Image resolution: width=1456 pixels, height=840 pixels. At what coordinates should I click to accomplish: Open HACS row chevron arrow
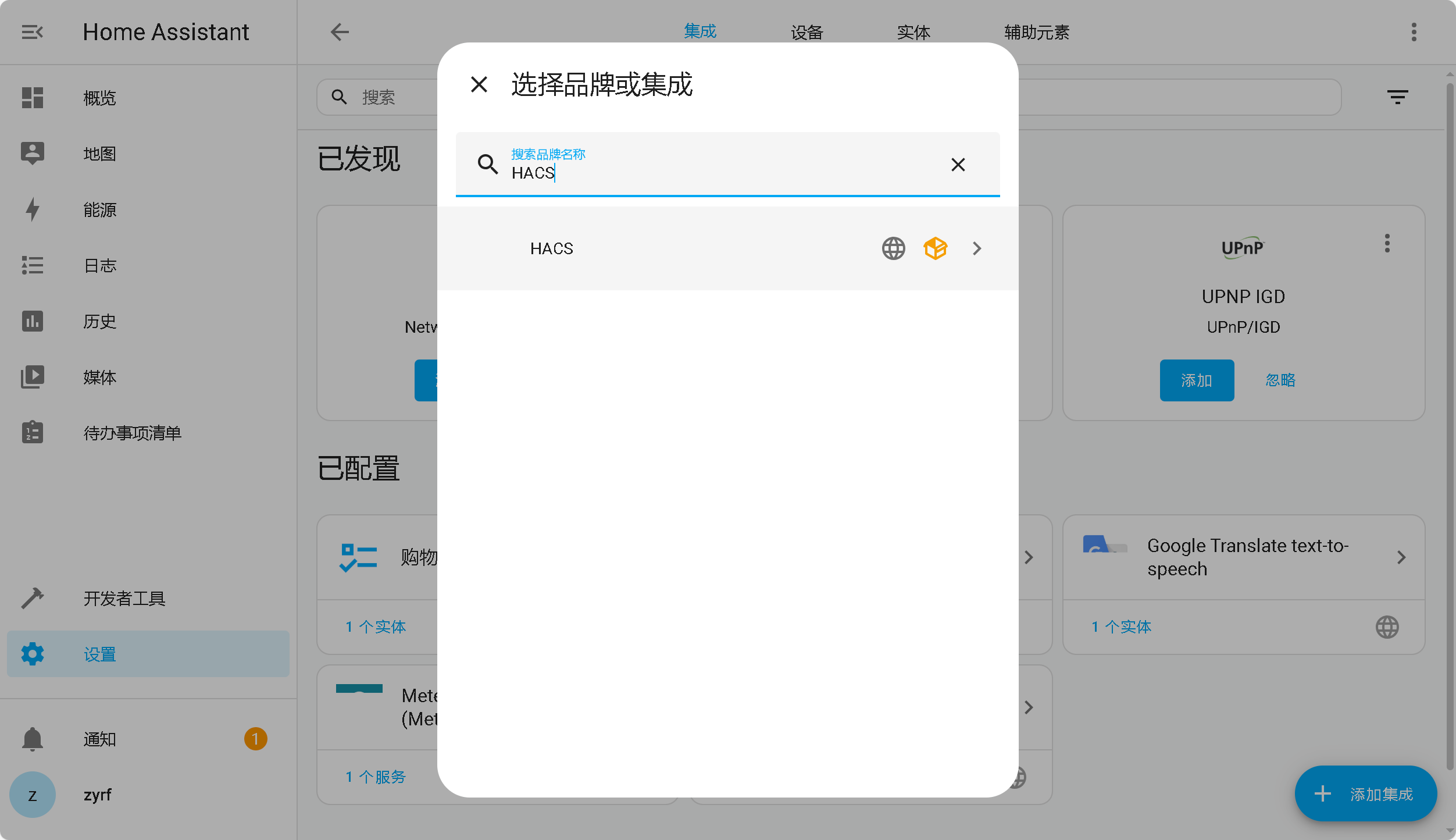pos(977,248)
